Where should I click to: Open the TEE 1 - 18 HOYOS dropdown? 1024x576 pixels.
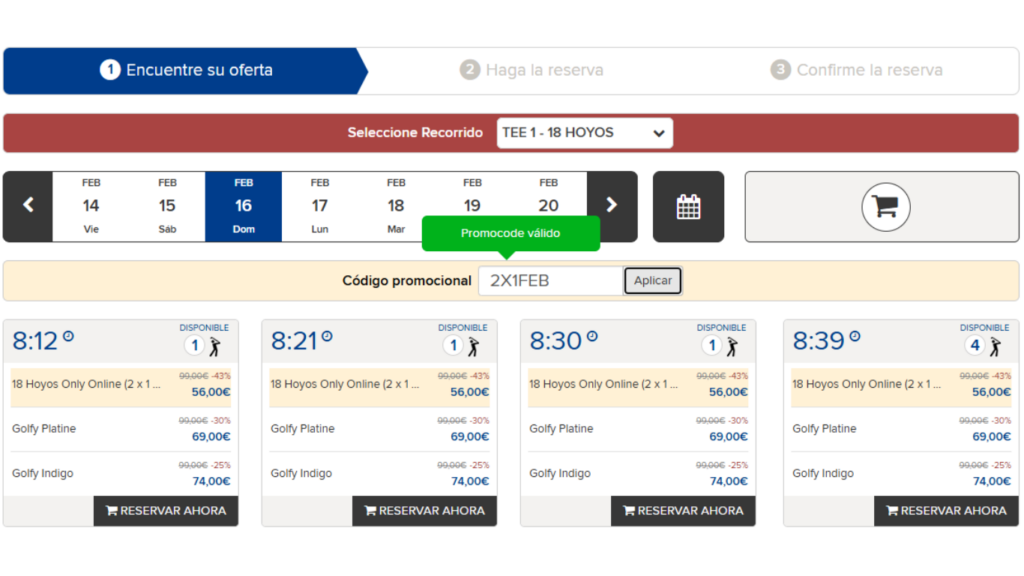click(584, 133)
